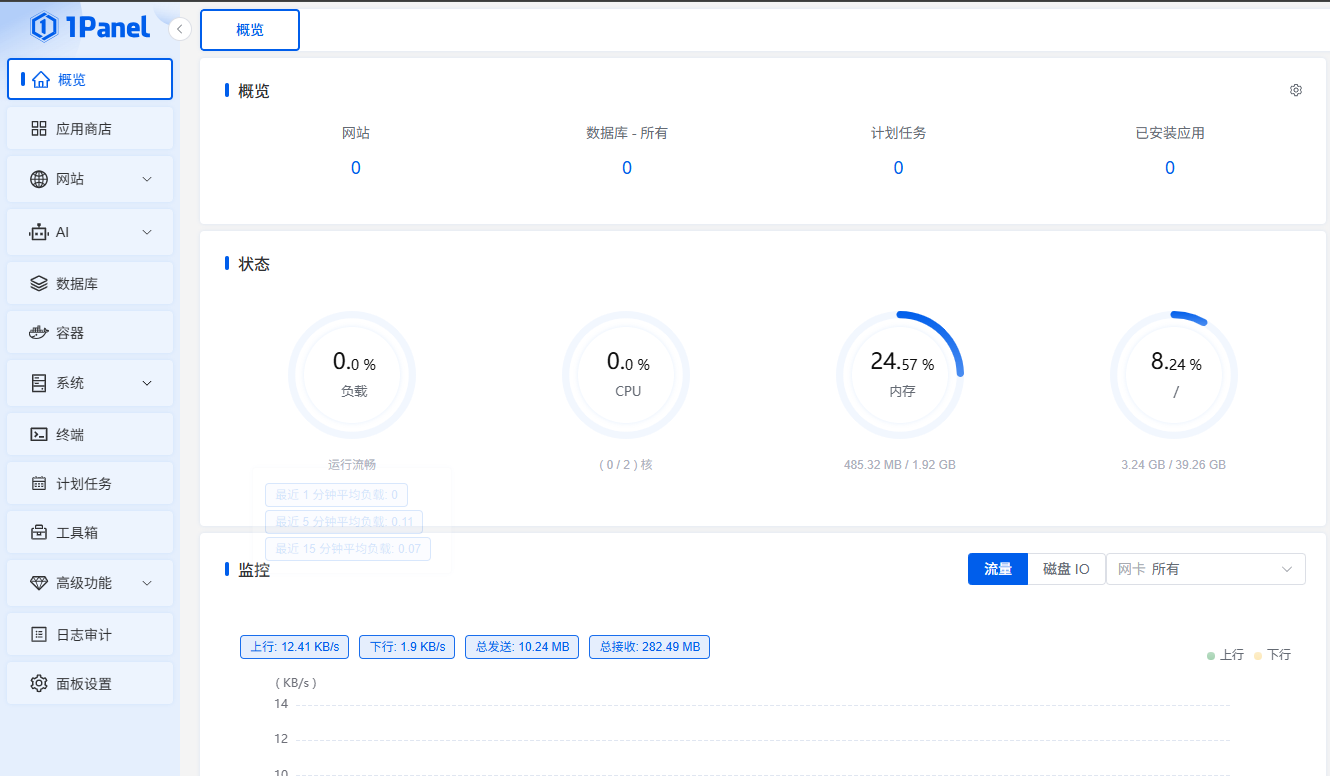Click the 计划任务 count 0 in overview
Image resolution: width=1330 pixels, height=776 pixels.
pos(898,168)
